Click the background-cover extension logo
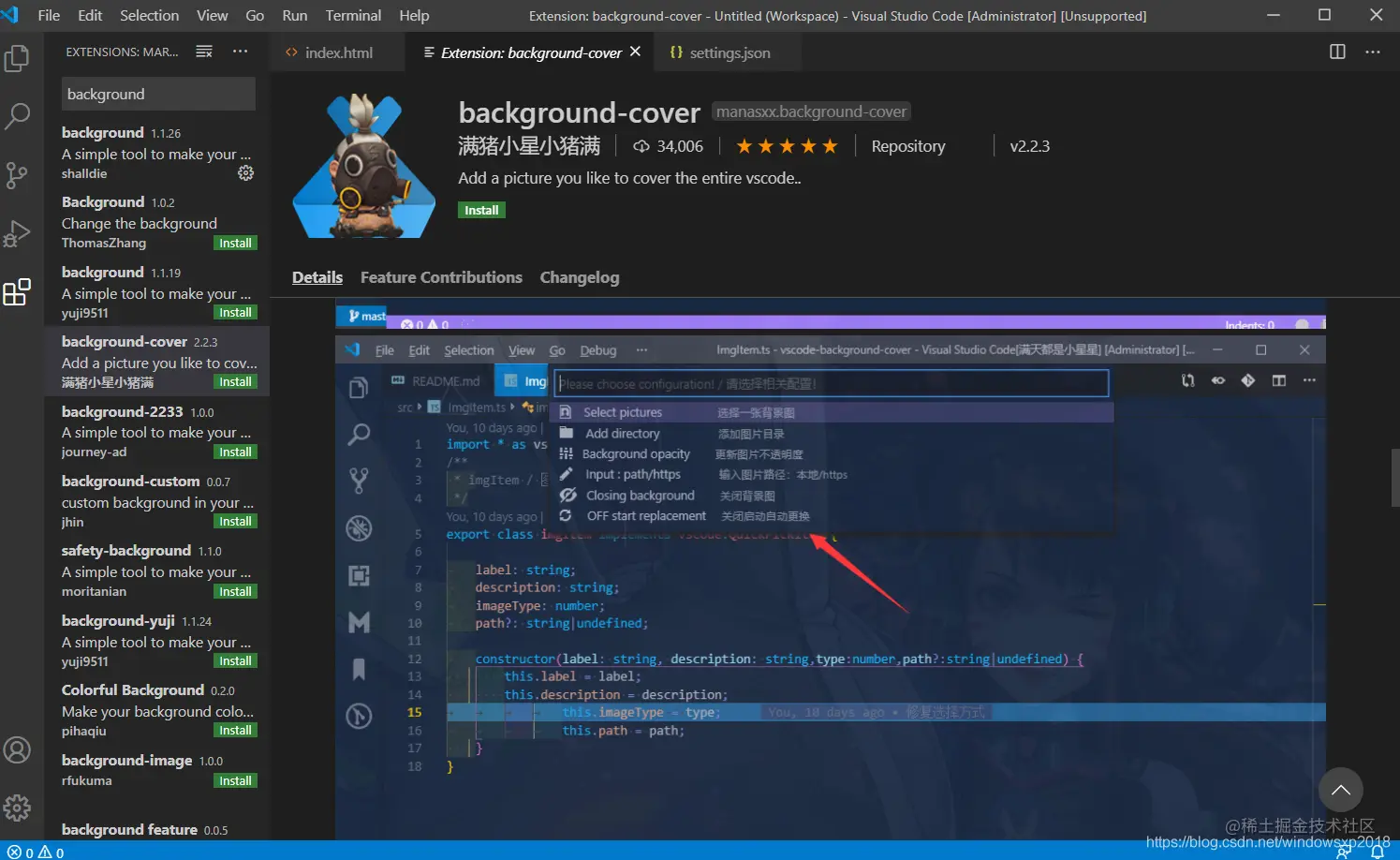 click(363, 166)
